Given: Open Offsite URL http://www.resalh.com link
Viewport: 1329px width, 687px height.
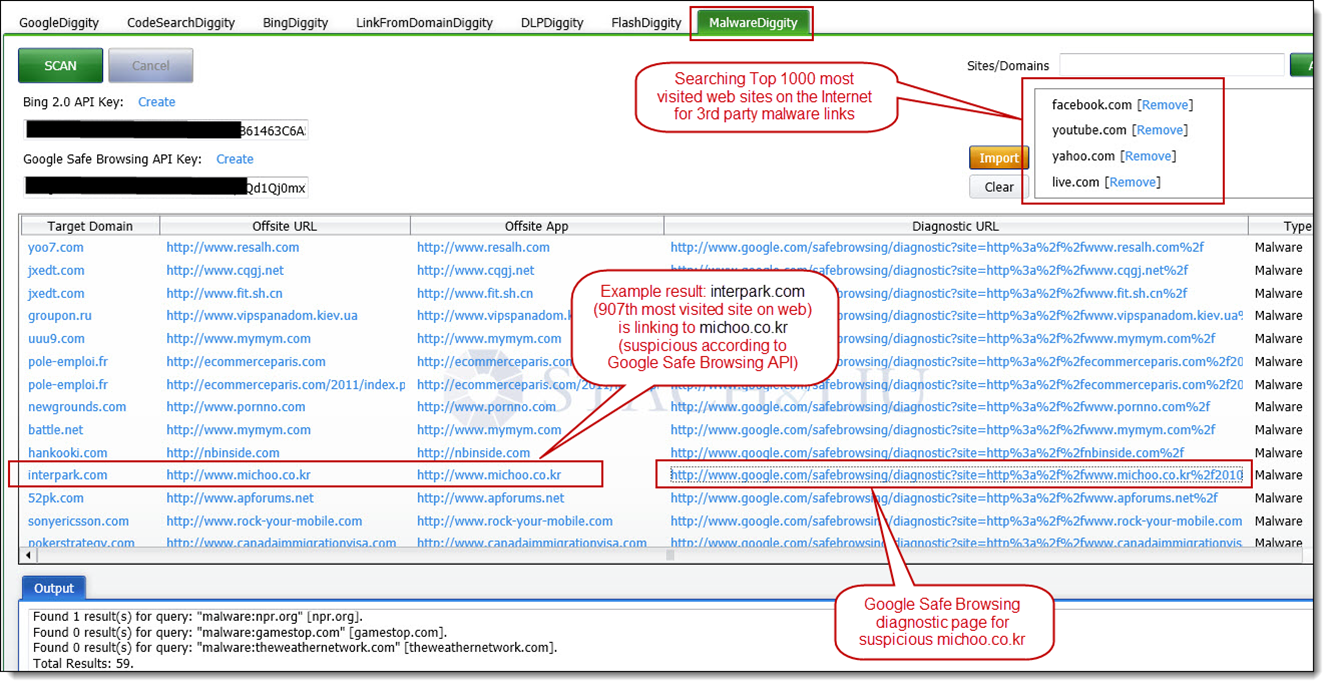Looking at the screenshot, I should (x=233, y=248).
